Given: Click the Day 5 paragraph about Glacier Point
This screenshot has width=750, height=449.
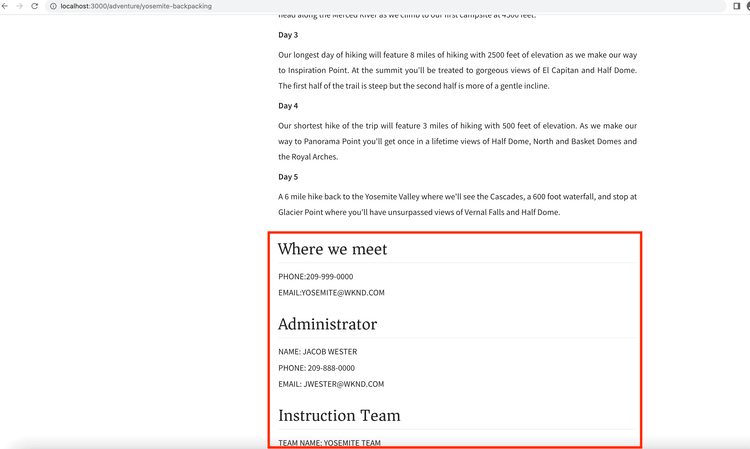Looking at the screenshot, I should click(x=457, y=204).
